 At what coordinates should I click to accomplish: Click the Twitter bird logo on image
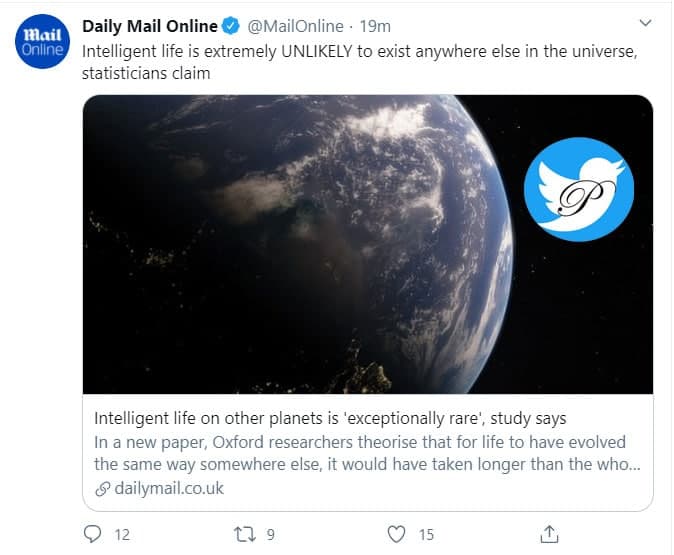(x=579, y=190)
